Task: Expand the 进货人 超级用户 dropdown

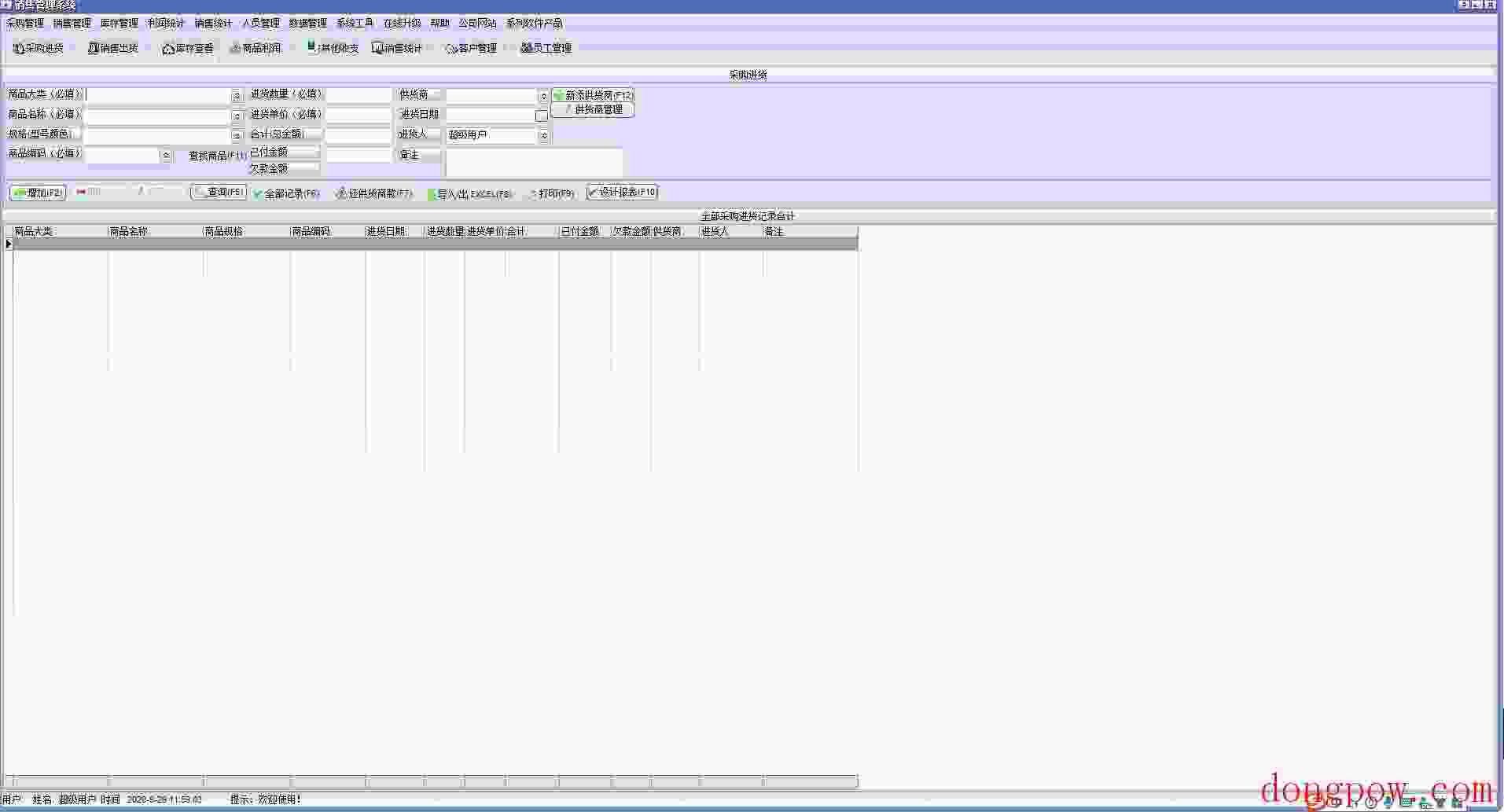Action: pos(543,136)
